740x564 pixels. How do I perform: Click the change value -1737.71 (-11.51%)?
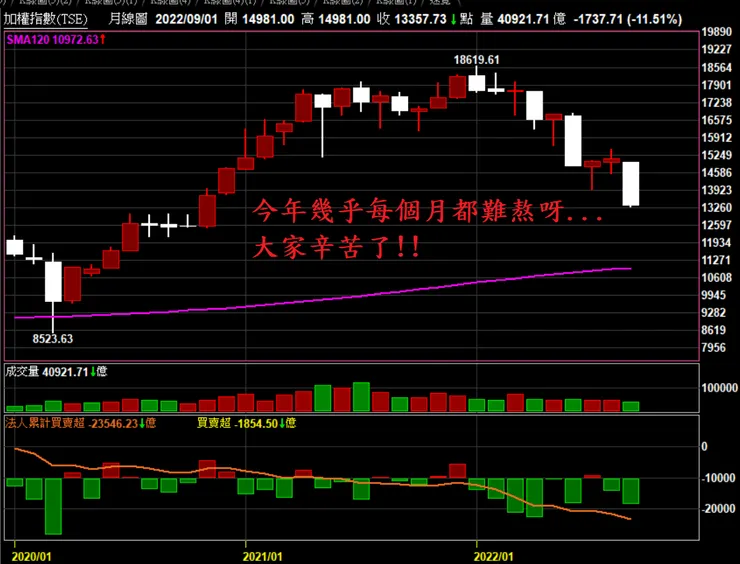(628, 19)
